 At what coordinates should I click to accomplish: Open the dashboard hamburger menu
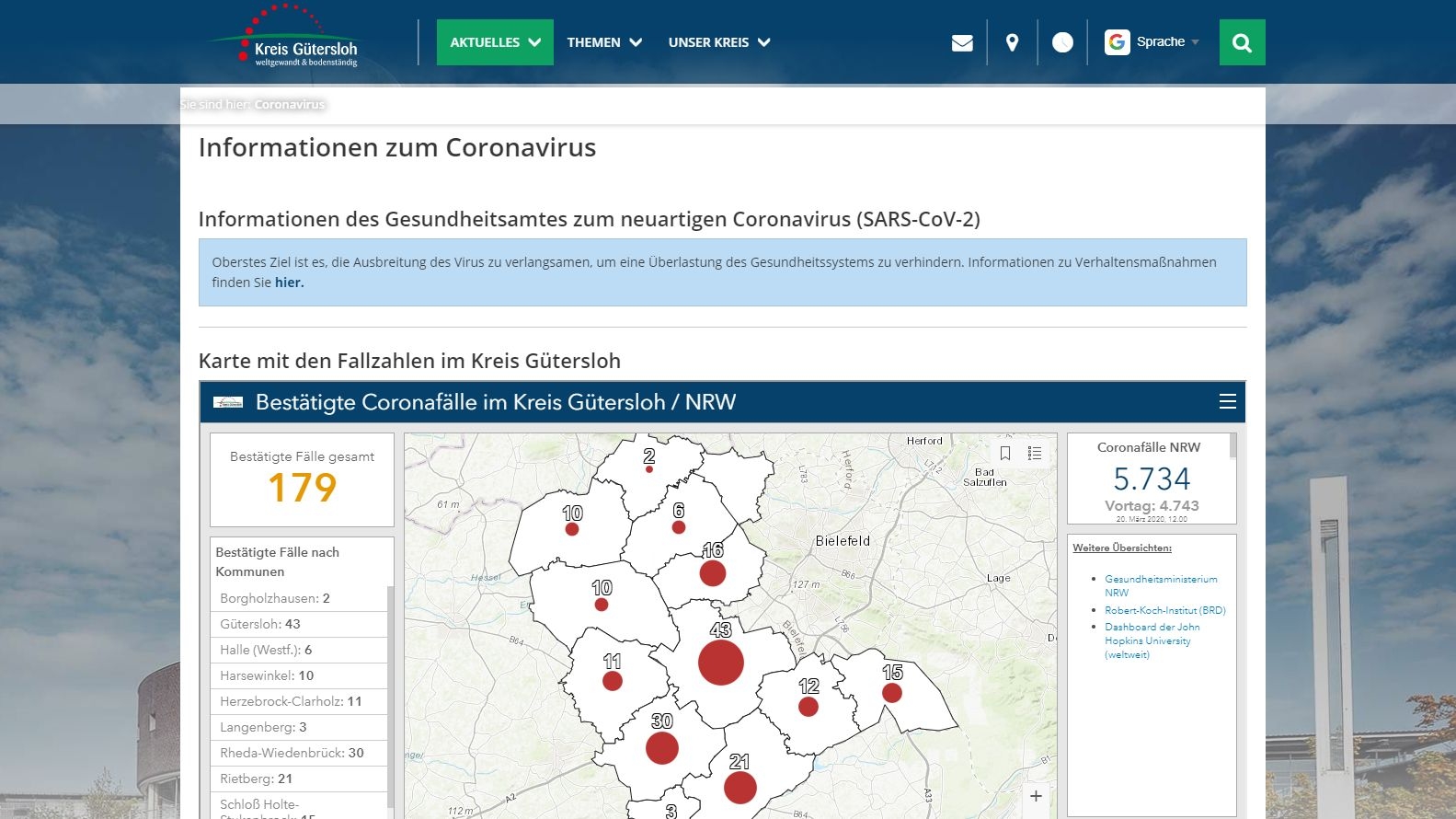point(1227,402)
